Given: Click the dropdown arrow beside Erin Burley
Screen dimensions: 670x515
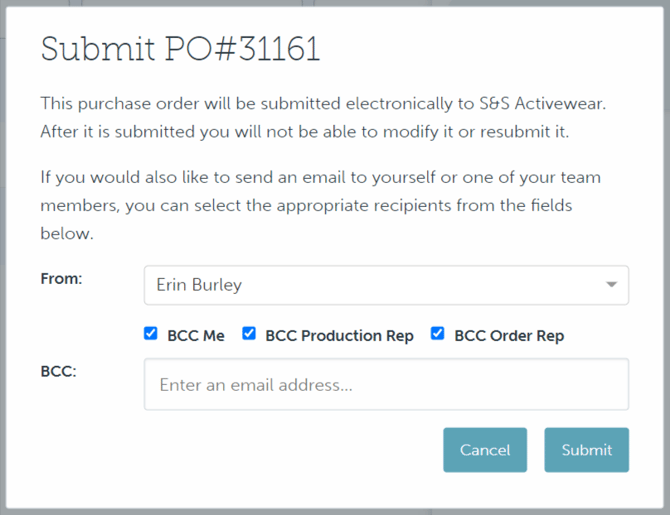Looking at the screenshot, I should 611,286.
